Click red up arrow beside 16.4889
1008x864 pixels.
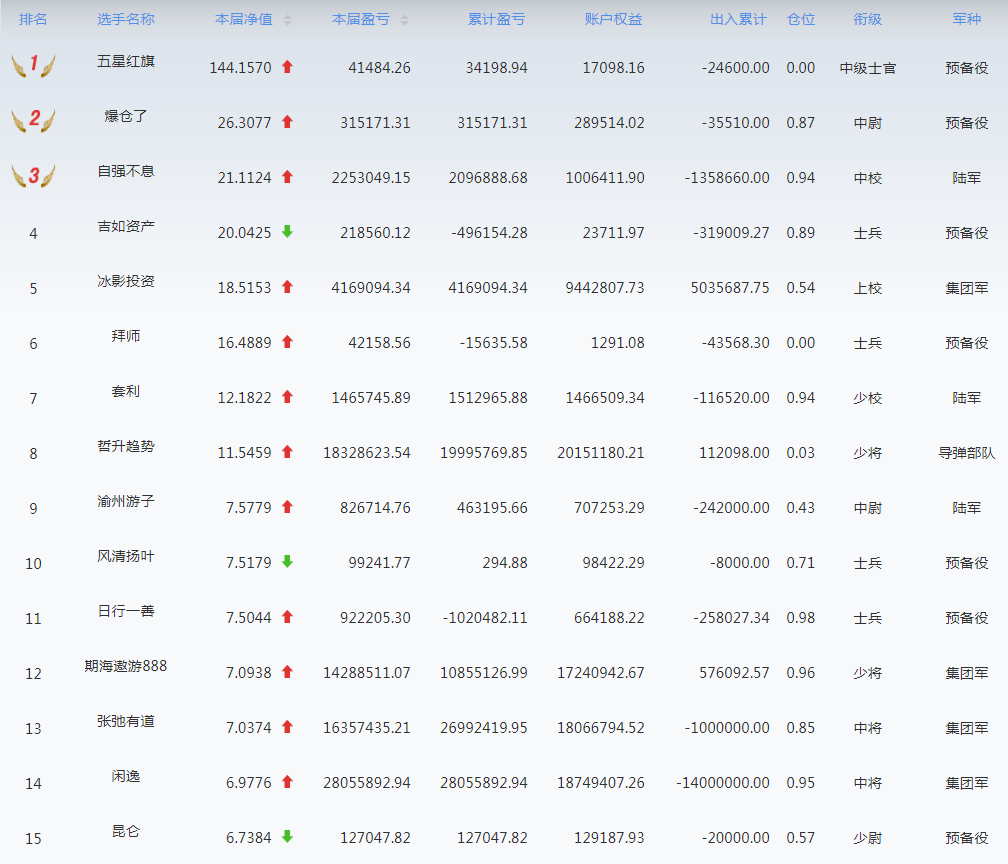coord(287,342)
